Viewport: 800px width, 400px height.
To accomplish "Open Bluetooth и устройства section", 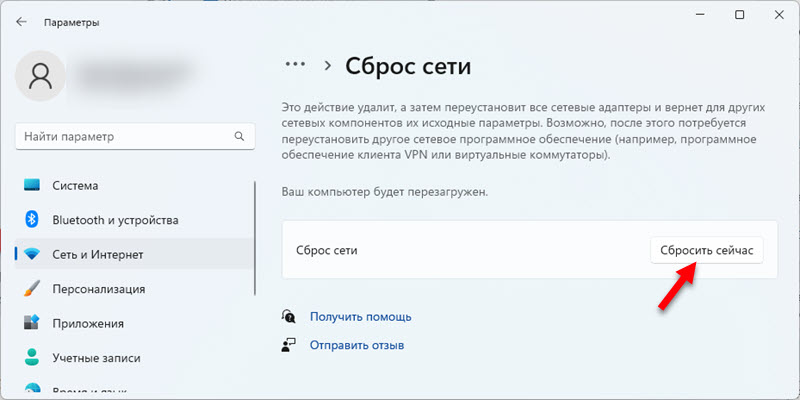I will point(114,220).
